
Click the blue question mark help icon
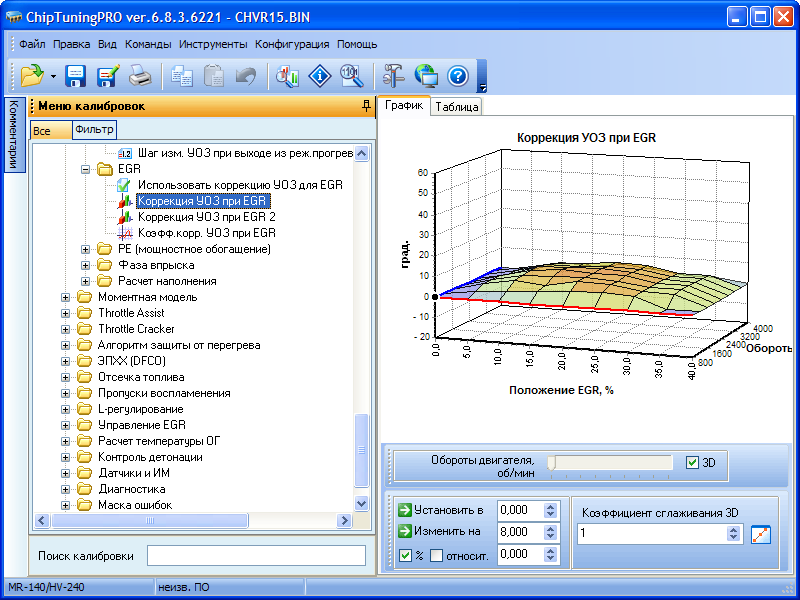point(458,76)
